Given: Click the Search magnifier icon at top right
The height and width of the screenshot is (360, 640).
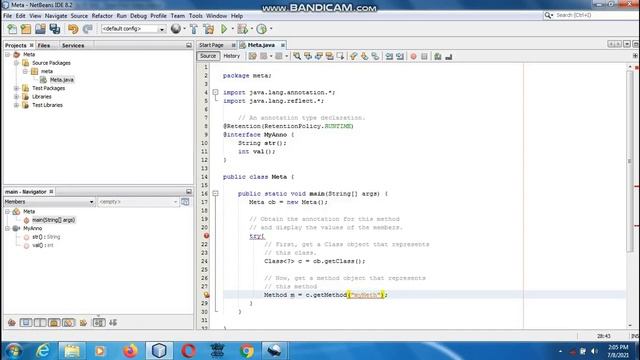Looking at the screenshot, I should (x=548, y=15).
